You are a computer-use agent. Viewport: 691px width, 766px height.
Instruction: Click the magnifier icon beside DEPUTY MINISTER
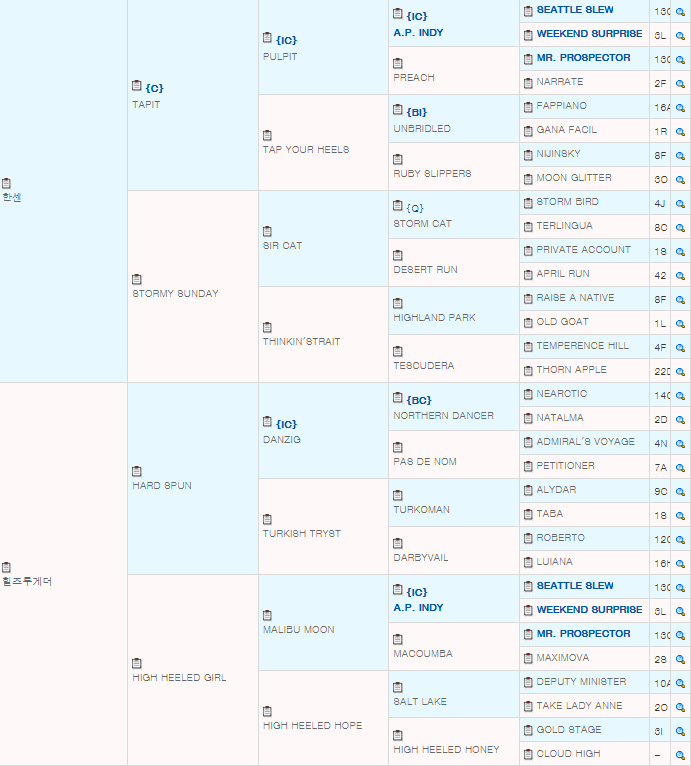pyautogui.click(x=680, y=683)
